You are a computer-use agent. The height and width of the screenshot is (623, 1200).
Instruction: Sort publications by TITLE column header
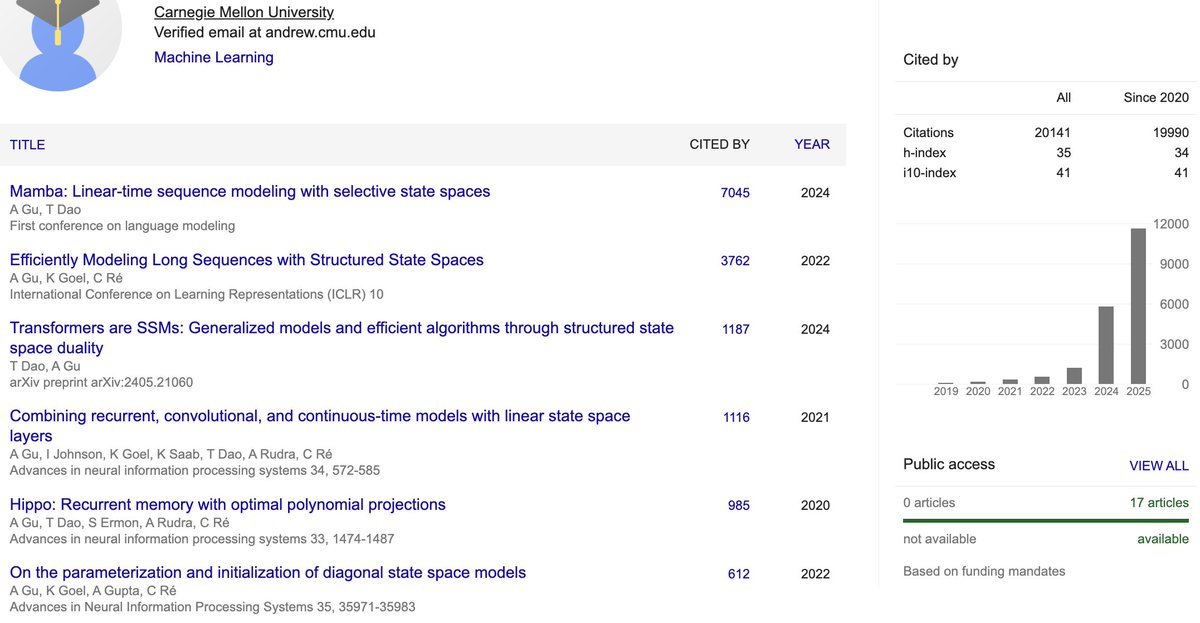(x=27, y=144)
